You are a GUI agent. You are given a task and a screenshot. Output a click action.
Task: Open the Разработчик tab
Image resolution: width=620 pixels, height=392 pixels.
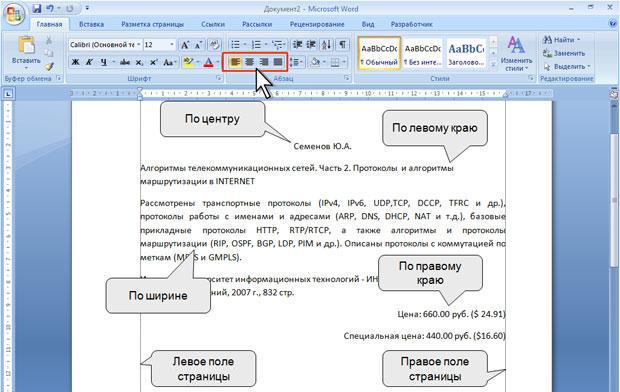coord(412,24)
